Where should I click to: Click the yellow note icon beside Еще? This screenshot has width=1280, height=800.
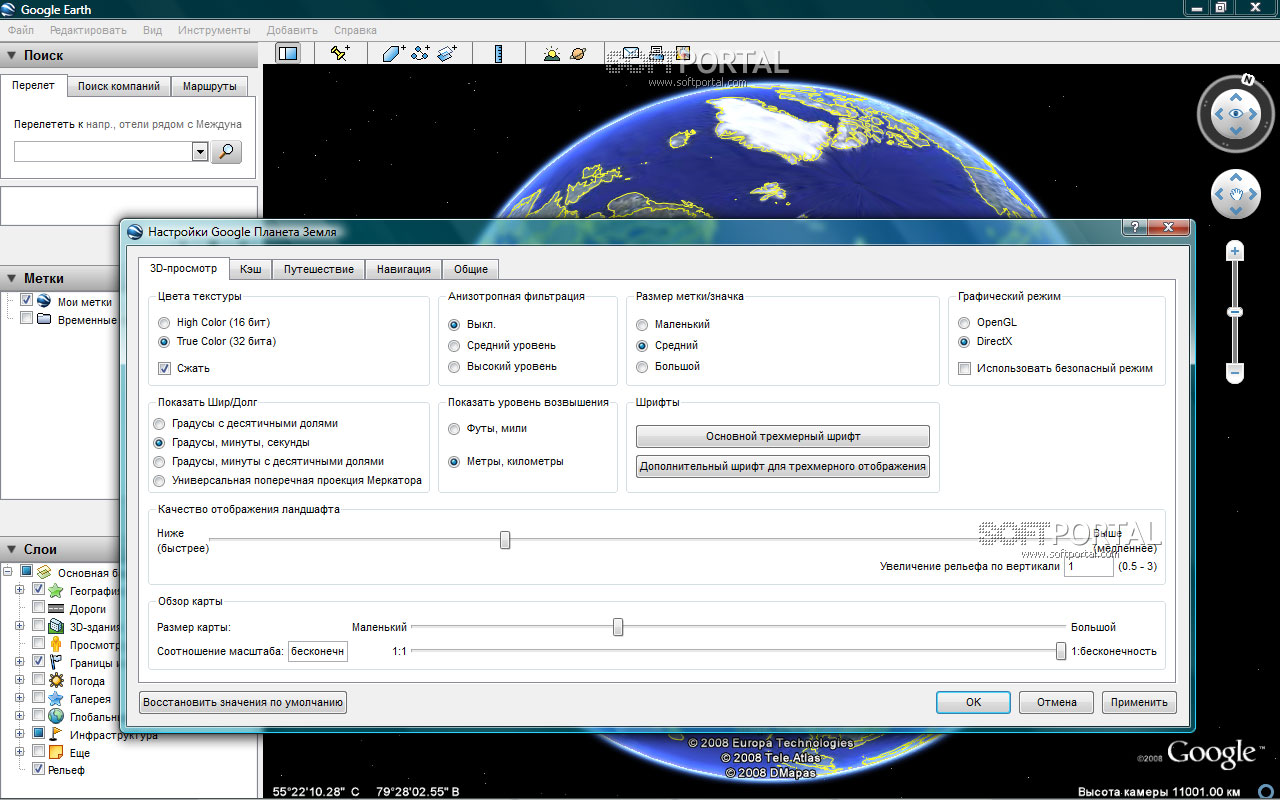56,752
